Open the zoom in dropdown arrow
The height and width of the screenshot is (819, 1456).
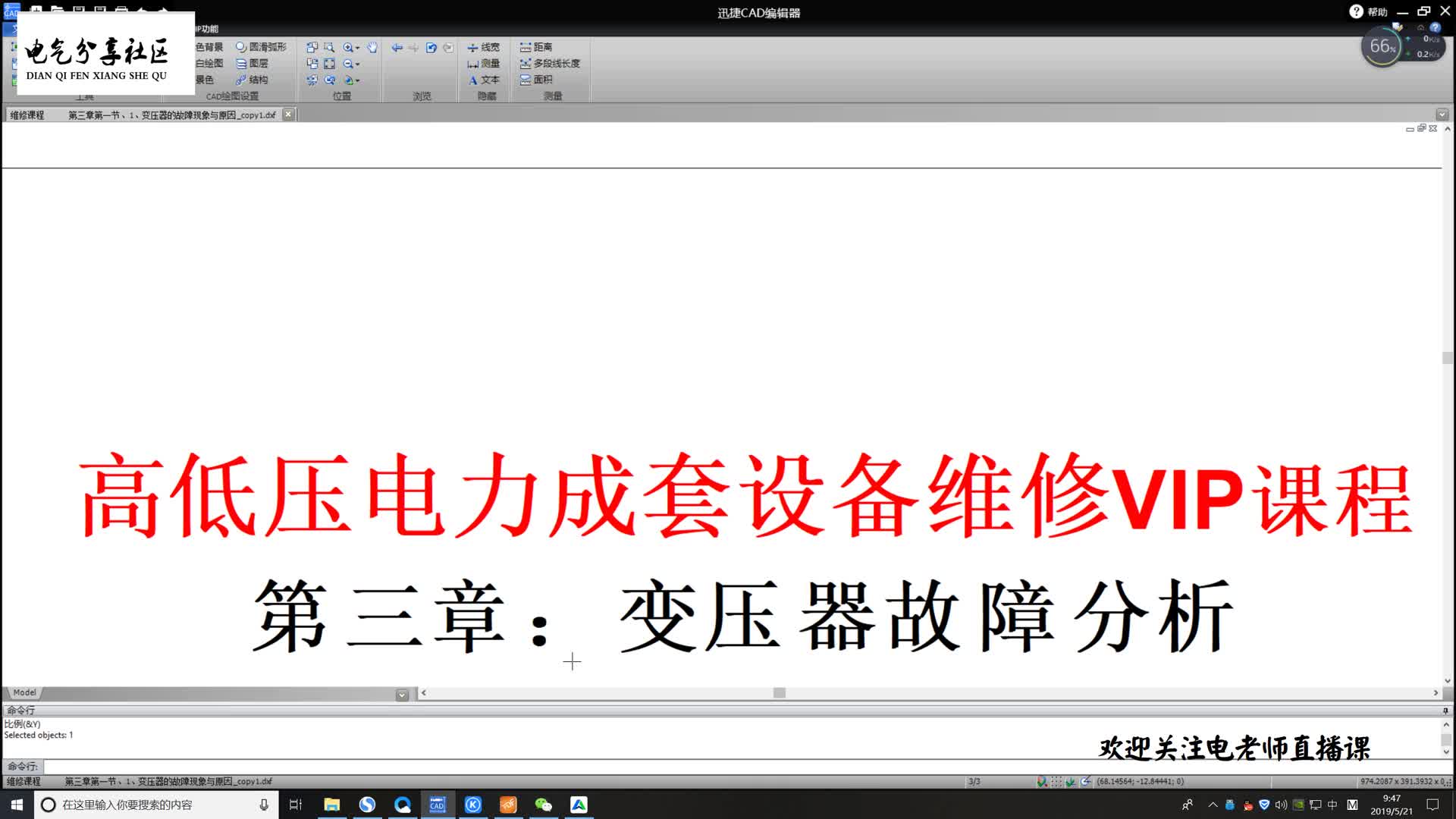click(x=358, y=48)
